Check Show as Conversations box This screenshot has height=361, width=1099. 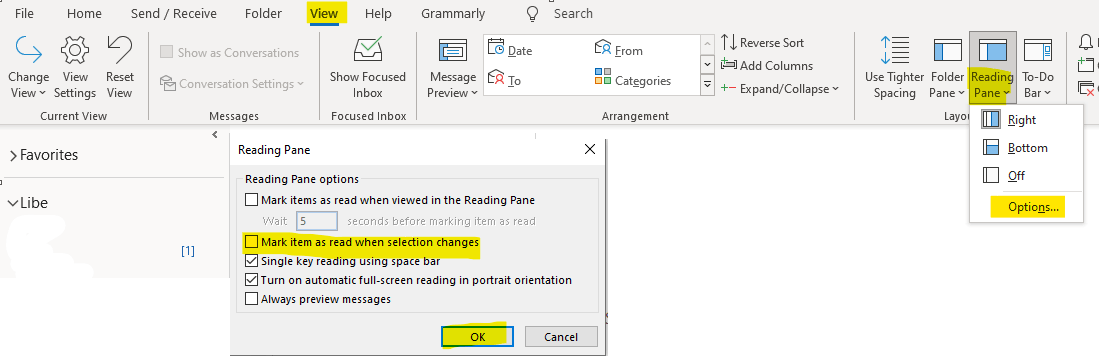(166, 53)
